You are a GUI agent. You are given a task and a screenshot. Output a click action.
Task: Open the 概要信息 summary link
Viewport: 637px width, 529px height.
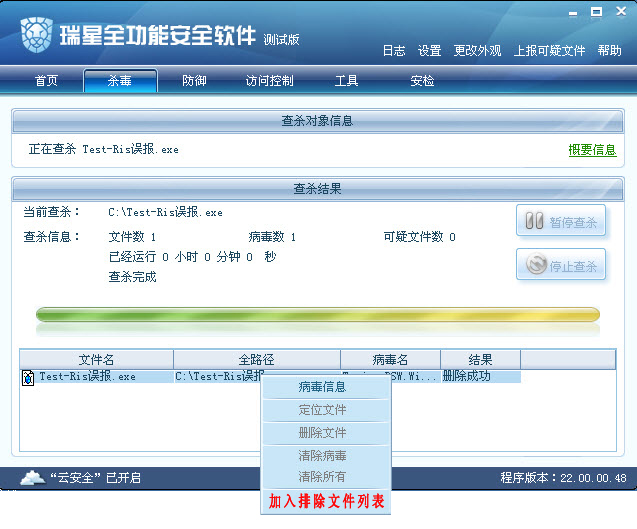[592, 150]
